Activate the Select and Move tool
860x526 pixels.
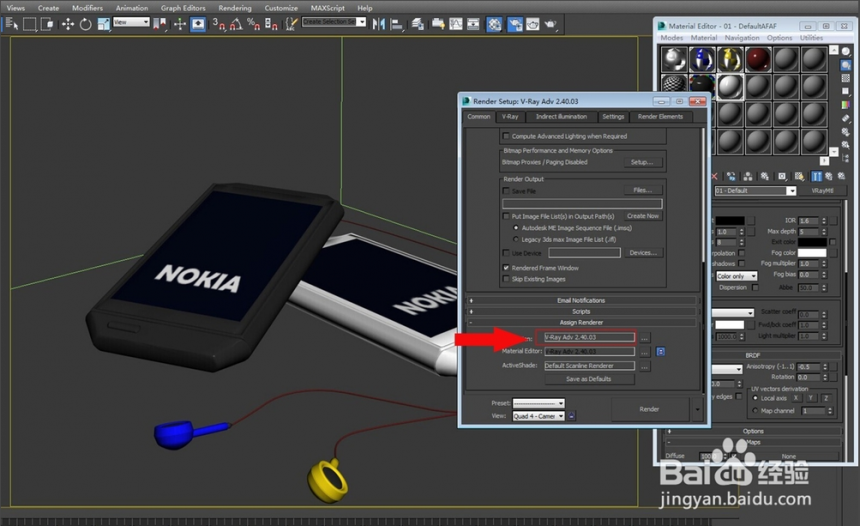[67, 24]
